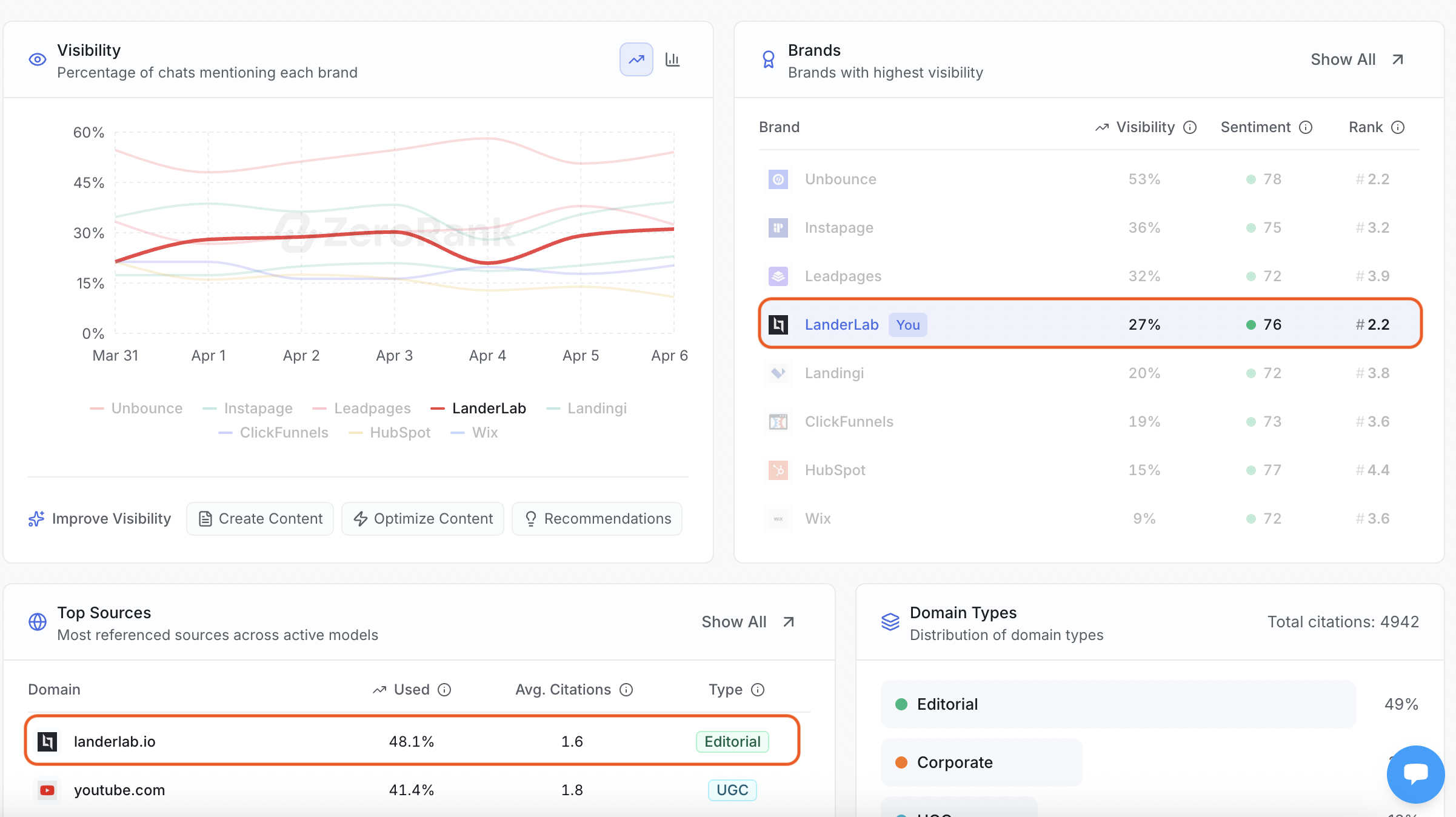Image resolution: width=1456 pixels, height=817 pixels.
Task: Click the Type column info icon
Action: point(758,690)
